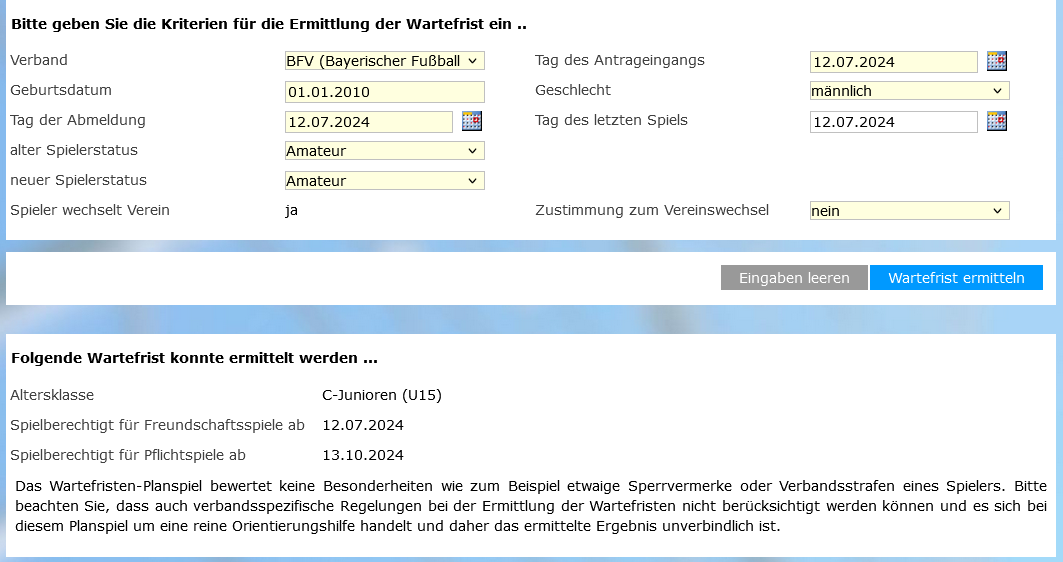The width and height of the screenshot is (1063, 562).
Task: Click the Geburtsdatum input field
Action: pos(384,92)
